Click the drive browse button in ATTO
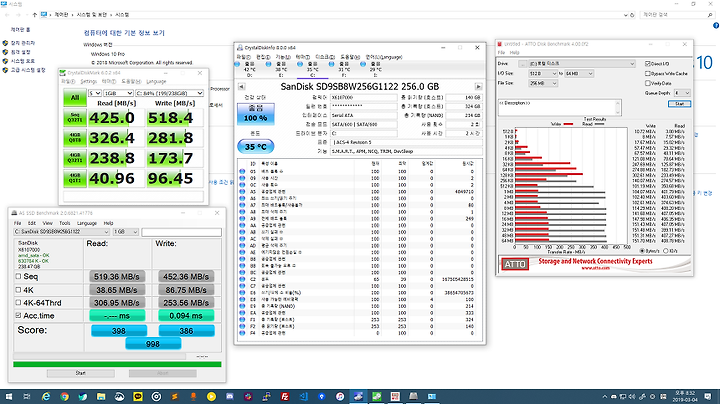This screenshot has width=720, height=404. [523, 63]
